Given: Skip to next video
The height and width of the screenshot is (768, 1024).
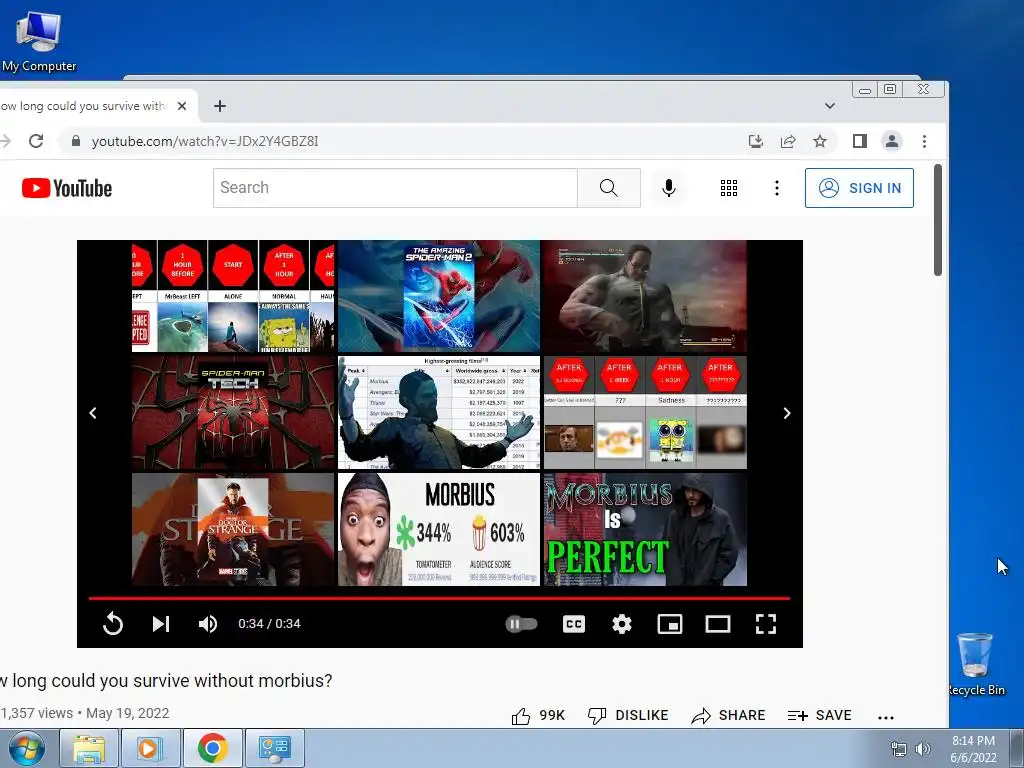Looking at the screenshot, I should 161,624.
